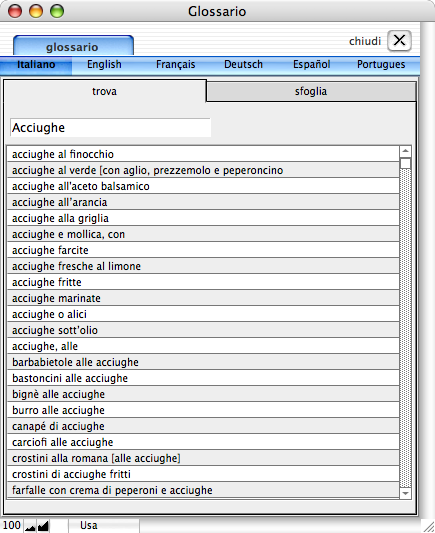Click the scrollbar up arrow
This screenshot has height=533, width=435.
(405, 151)
